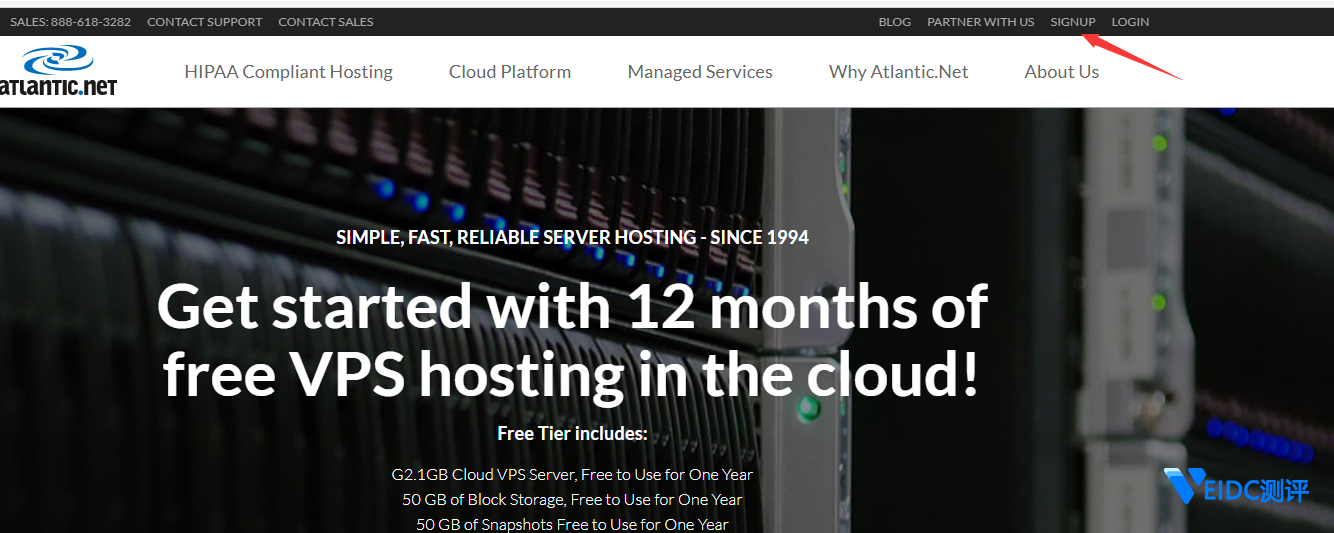Click the sales phone number 888-618-3282
The image size is (1334, 533).
point(89,22)
